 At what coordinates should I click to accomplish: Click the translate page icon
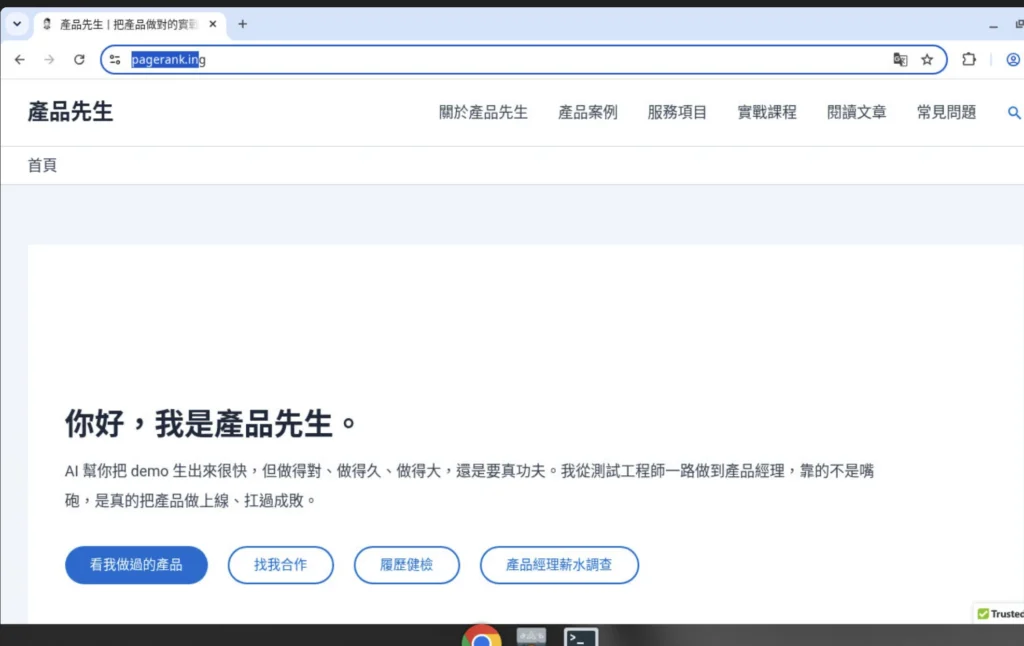(900, 59)
